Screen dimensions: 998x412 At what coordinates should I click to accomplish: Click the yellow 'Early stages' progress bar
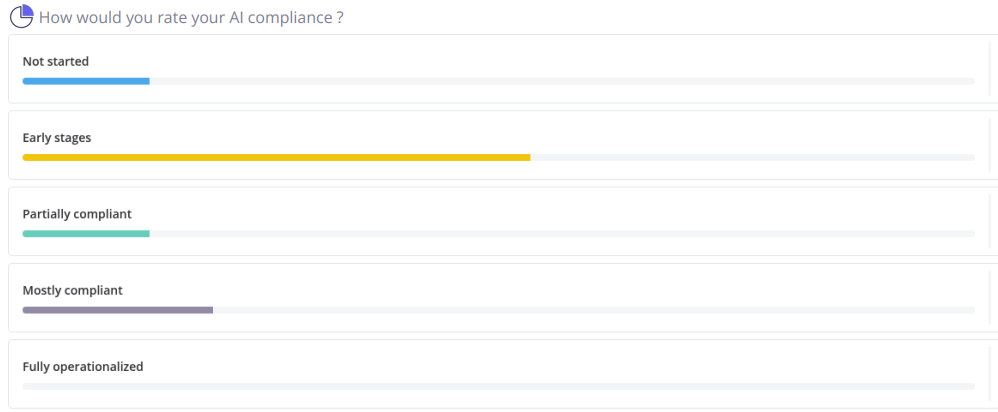pyautogui.click(x=276, y=157)
